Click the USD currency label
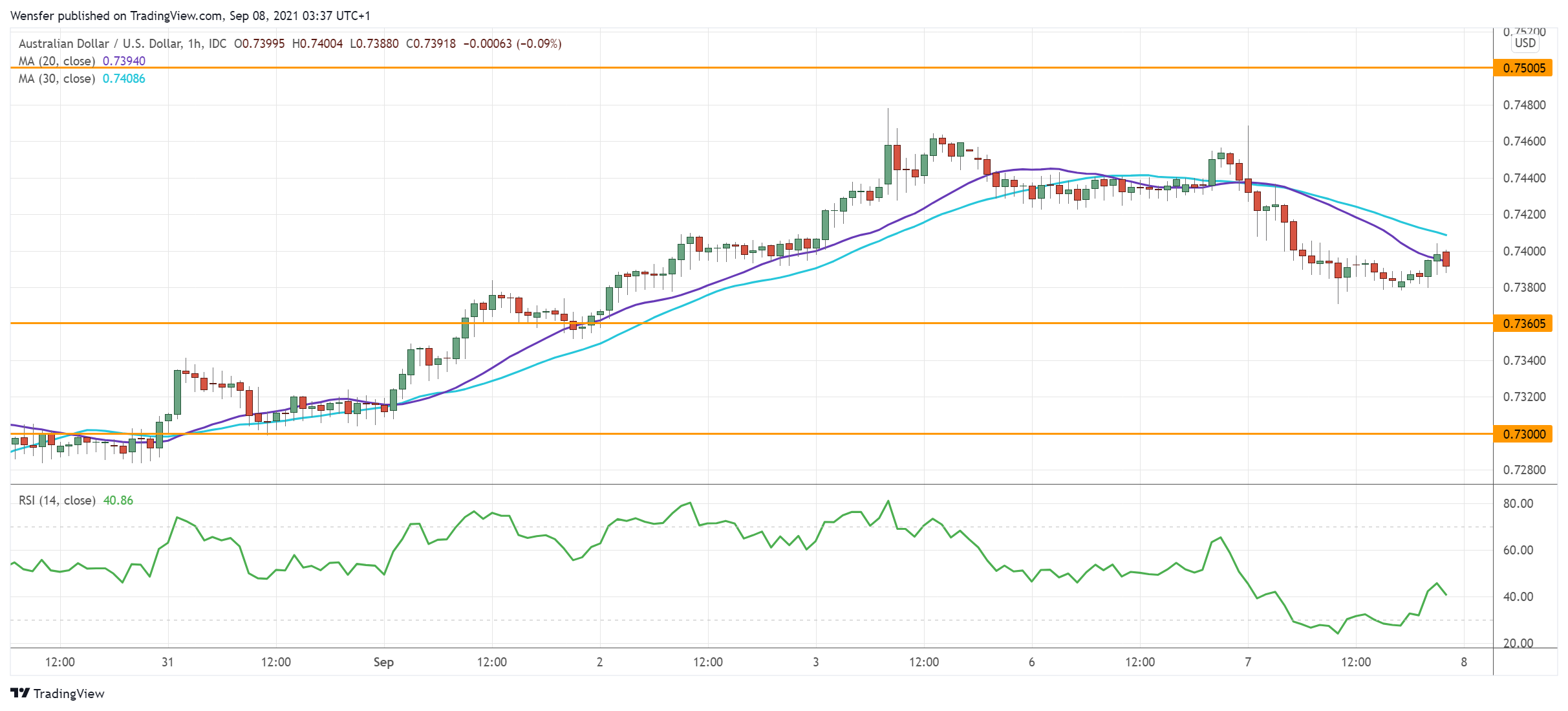This screenshot has width=1568, height=711. click(x=1525, y=43)
